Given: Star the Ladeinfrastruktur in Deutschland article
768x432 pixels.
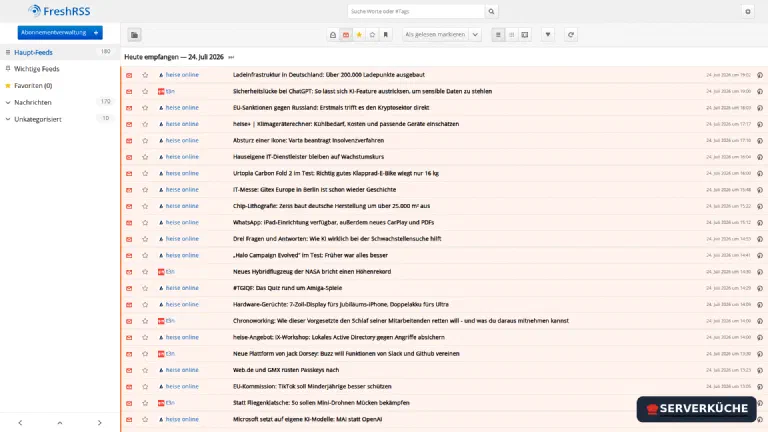Looking at the screenshot, I should pos(145,75).
